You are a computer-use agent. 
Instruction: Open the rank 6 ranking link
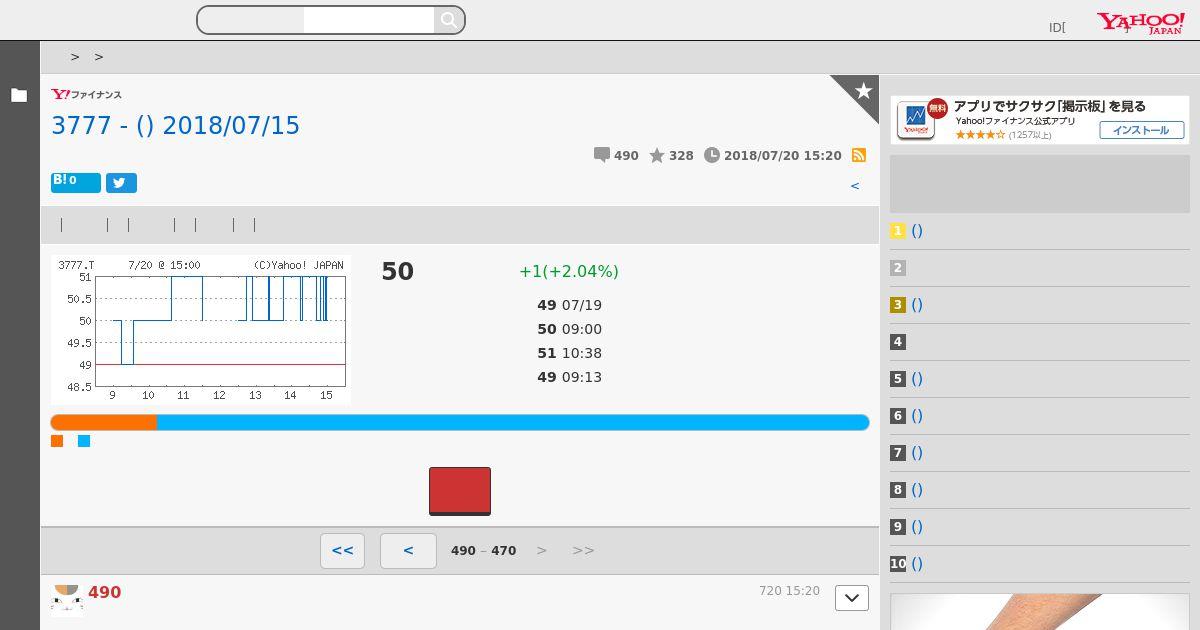[x=917, y=416]
